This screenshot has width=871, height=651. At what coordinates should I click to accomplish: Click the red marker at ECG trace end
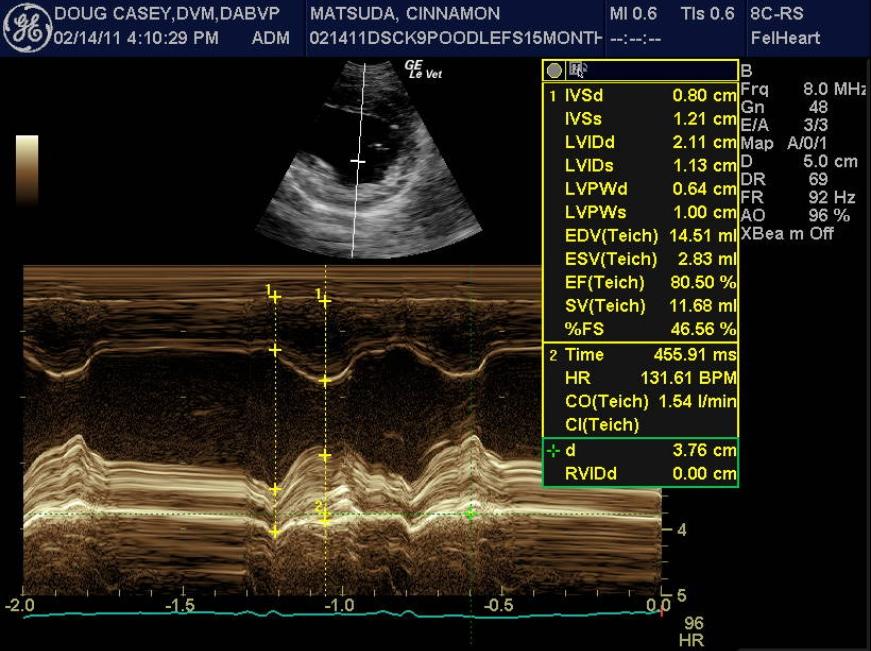pyautogui.click(x=661, y=611)
